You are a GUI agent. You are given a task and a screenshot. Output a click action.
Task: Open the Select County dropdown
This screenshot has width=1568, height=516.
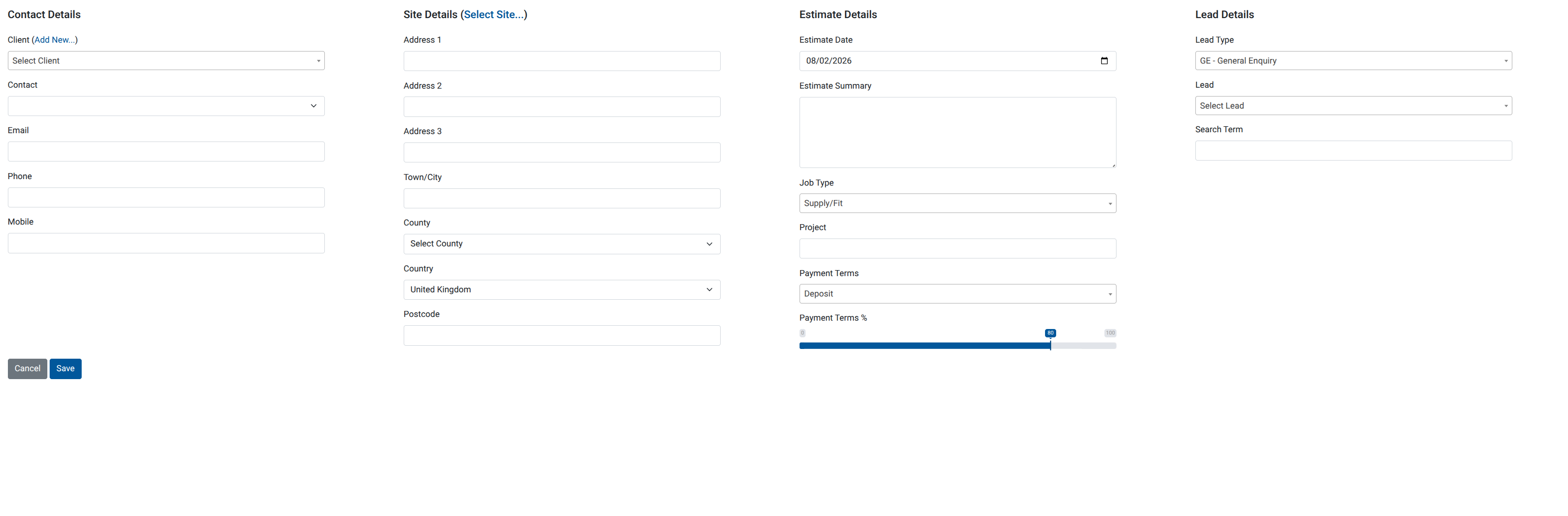tap(561, 244)
